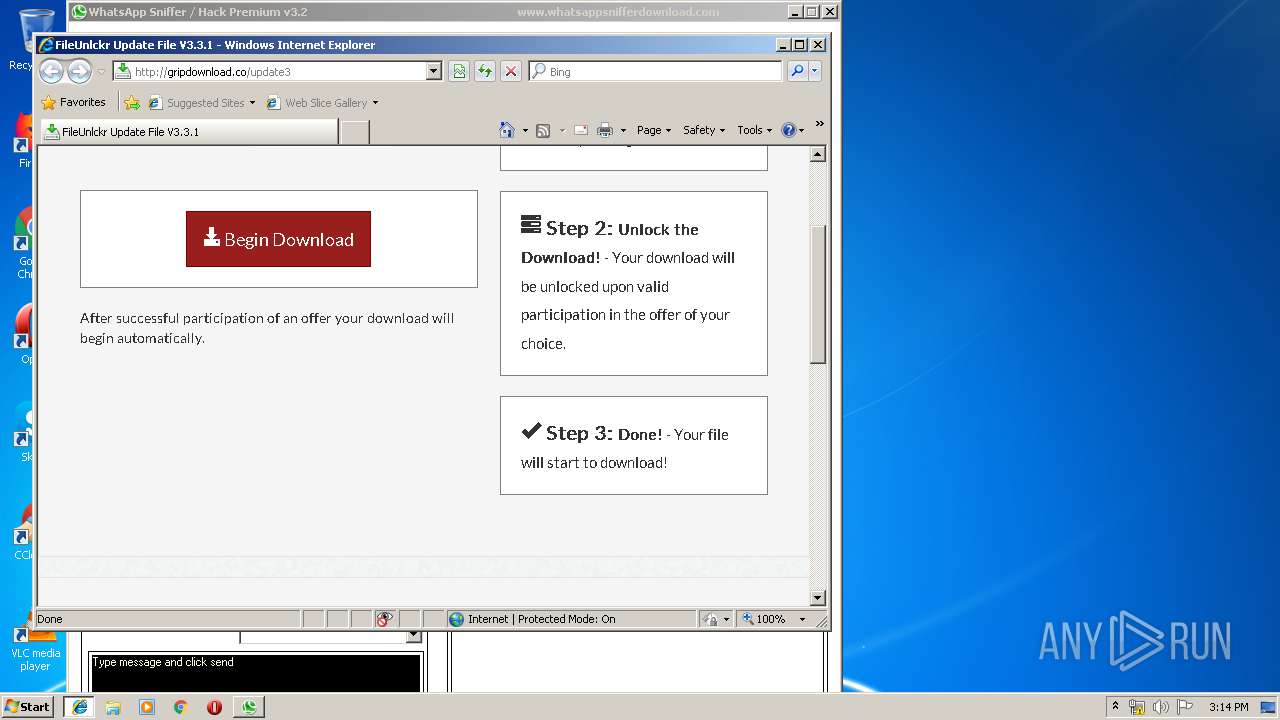Expand the command bar overflow chevron
The image size is (1280, 720).
pos(819,124)
